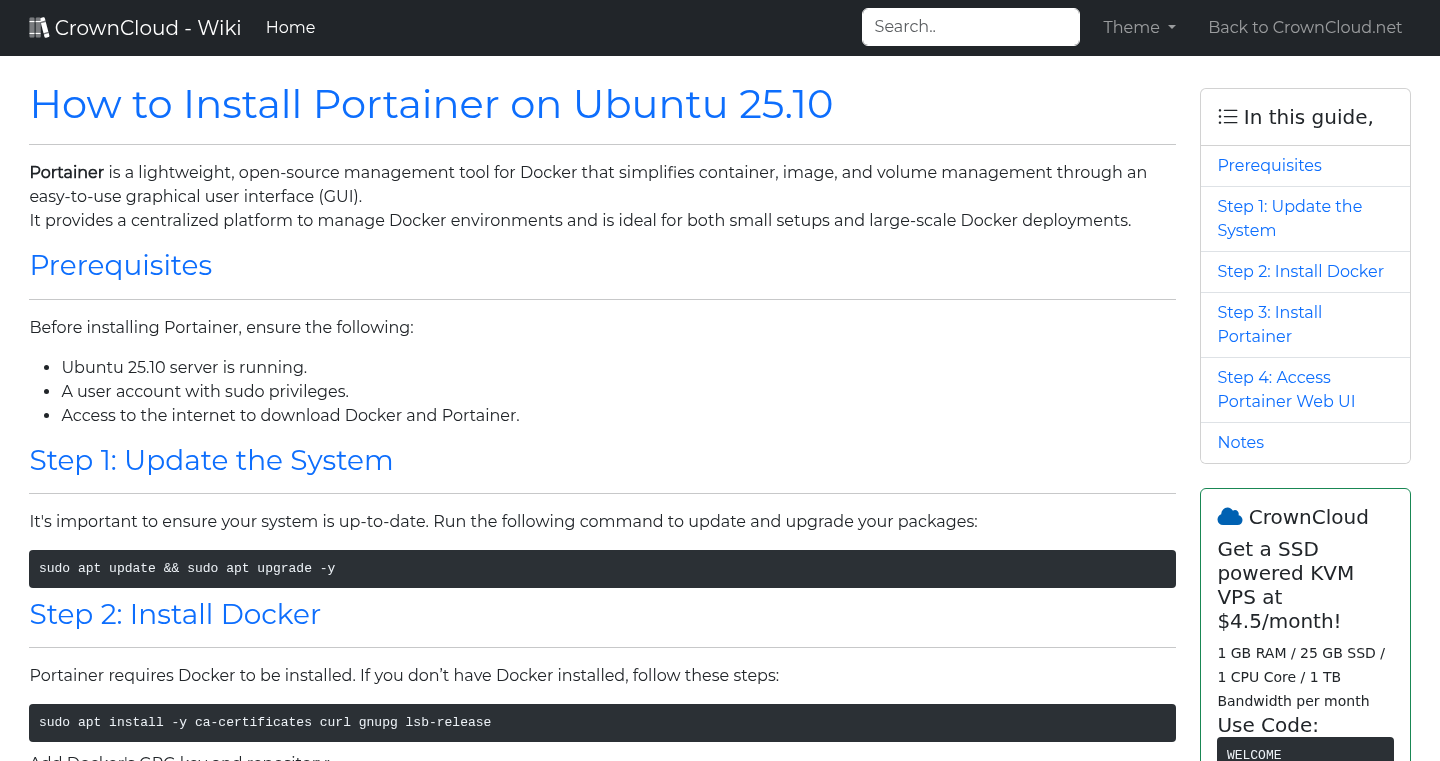Navigate to 'Step 1: Update the System'

point(1289,218)
